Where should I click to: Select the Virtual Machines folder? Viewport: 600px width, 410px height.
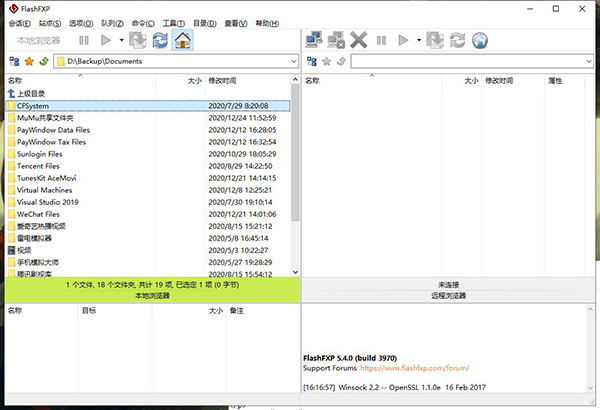point(148,190)
